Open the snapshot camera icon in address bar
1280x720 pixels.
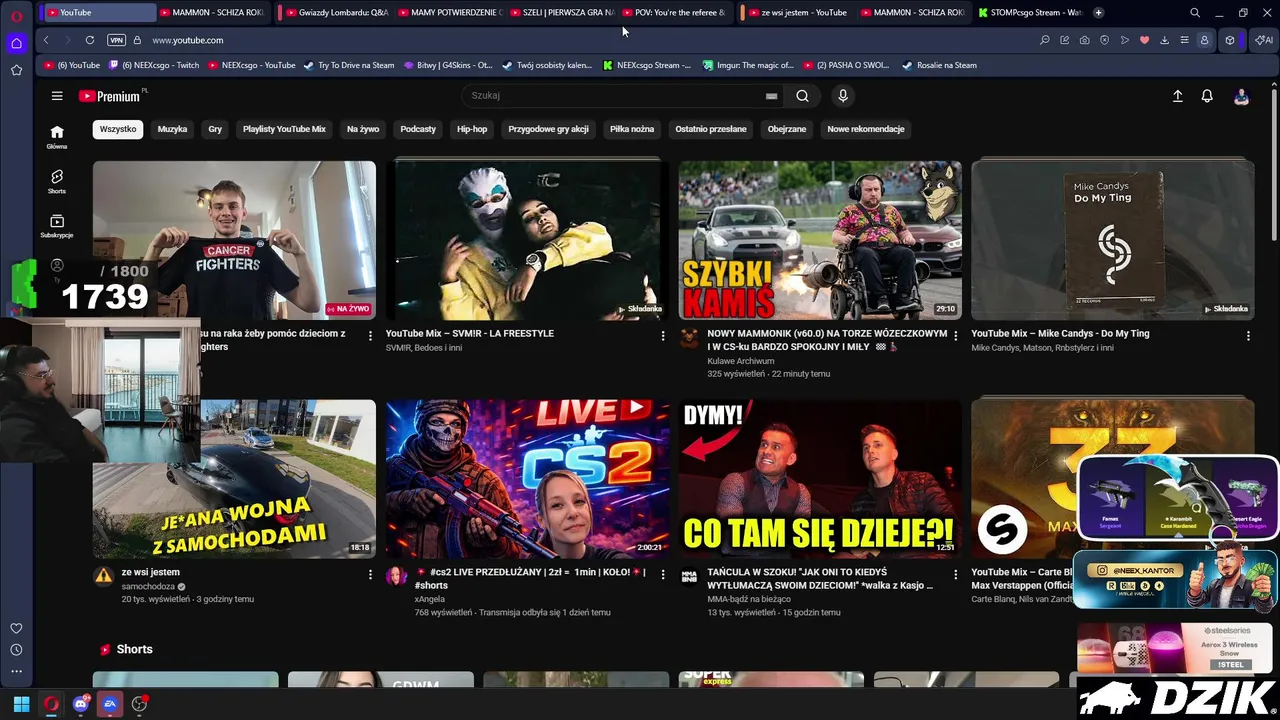(1085, 40)
